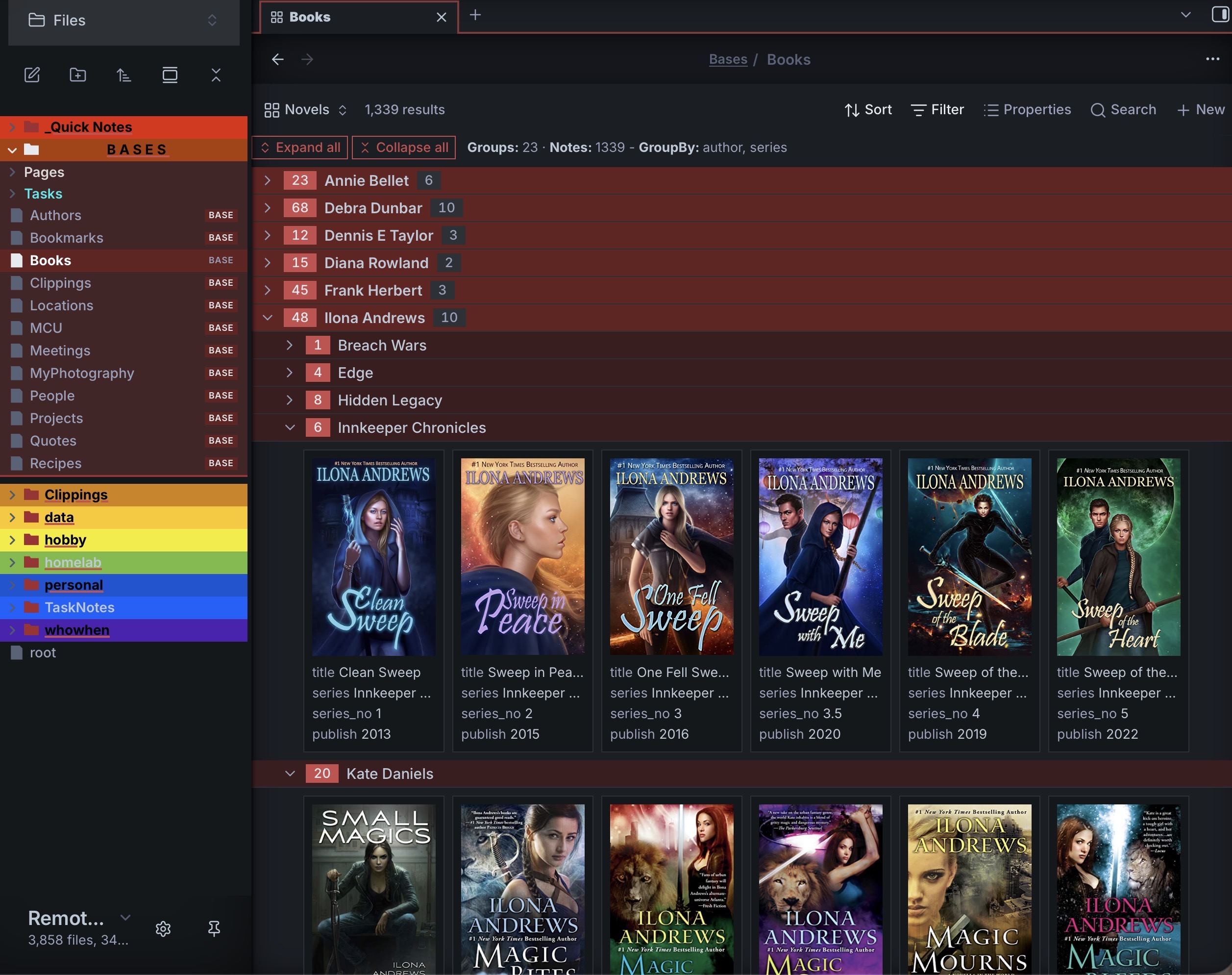The height and width of the screenshot is (975, 1232).
Task: Open the Authors base file
Action: click(x=123, y=215)
